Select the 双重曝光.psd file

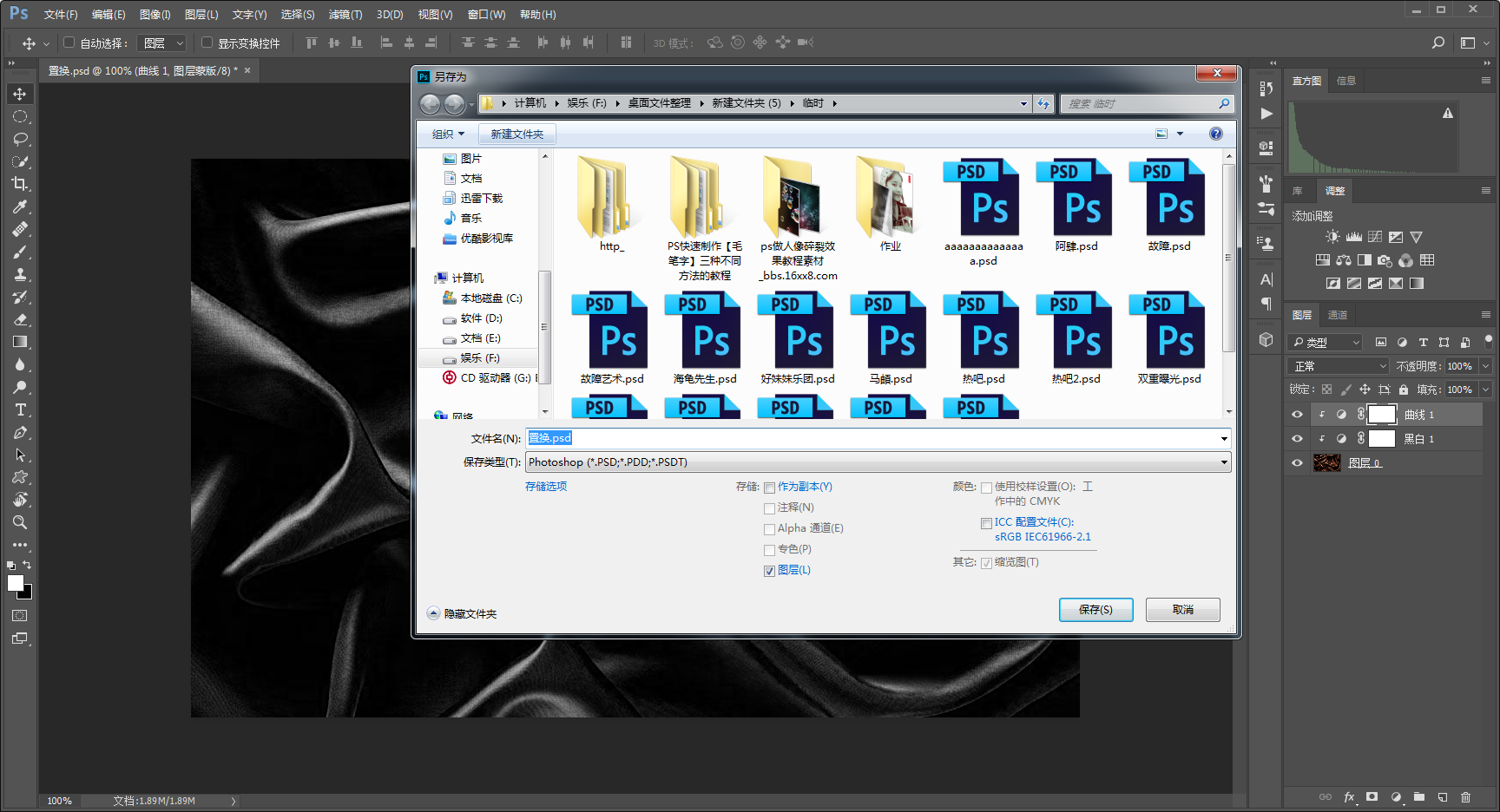coord(1169,339)
